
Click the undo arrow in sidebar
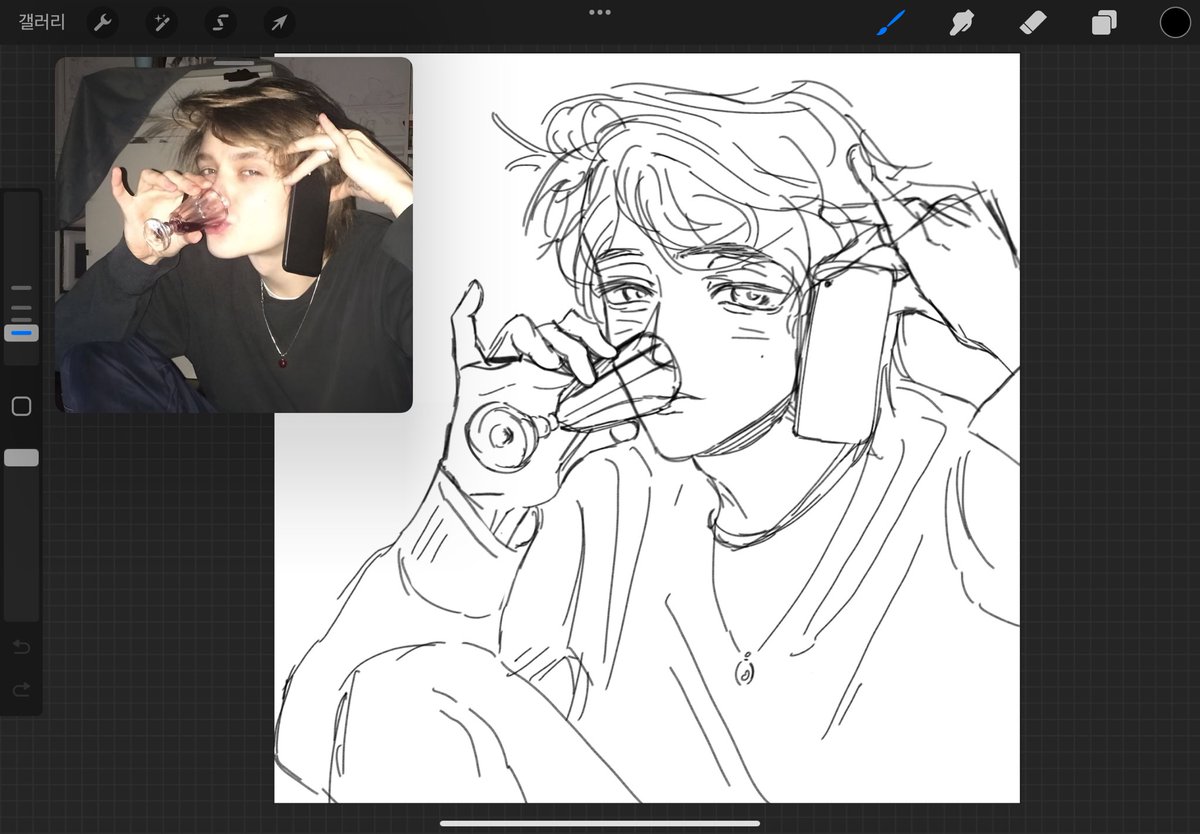pyautogui.click(x=21, y=647)
